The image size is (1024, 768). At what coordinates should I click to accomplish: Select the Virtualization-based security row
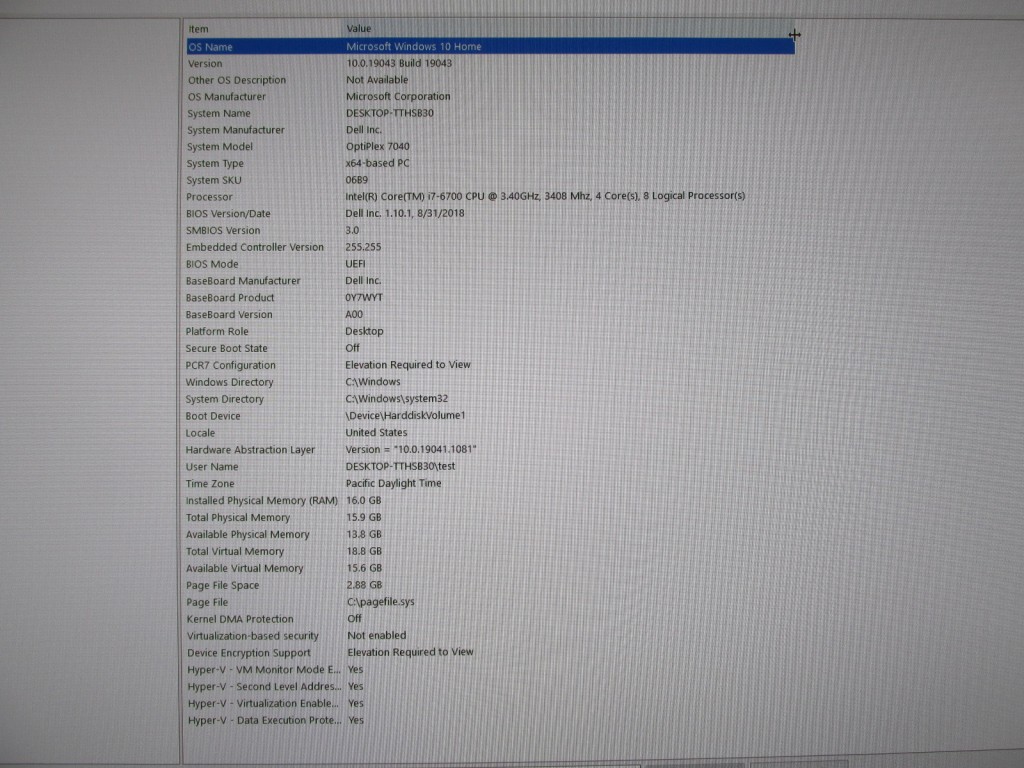tap(490, 636)
